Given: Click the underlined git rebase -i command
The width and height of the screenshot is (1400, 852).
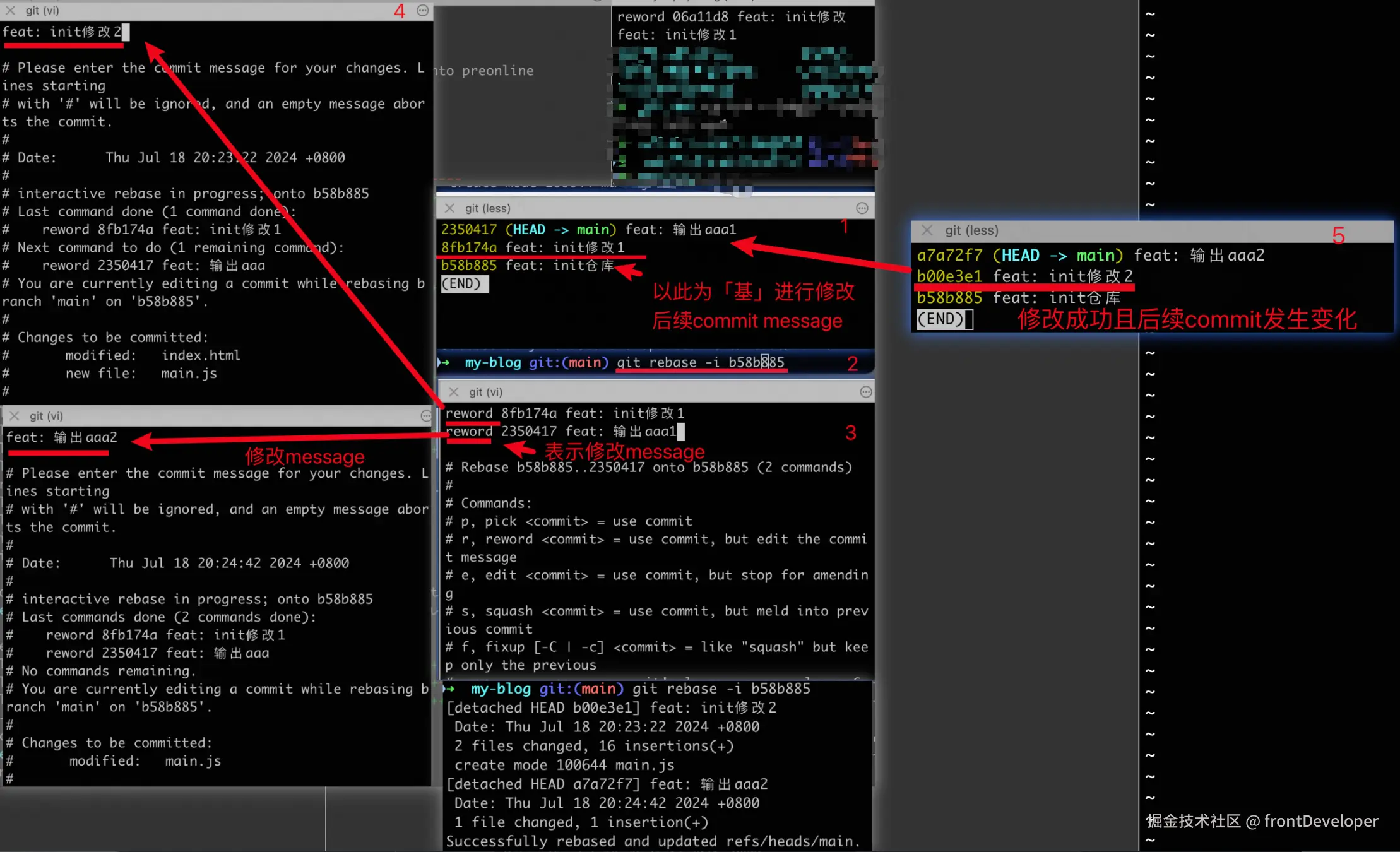Looking at the screenshot, I should (700, 362).
